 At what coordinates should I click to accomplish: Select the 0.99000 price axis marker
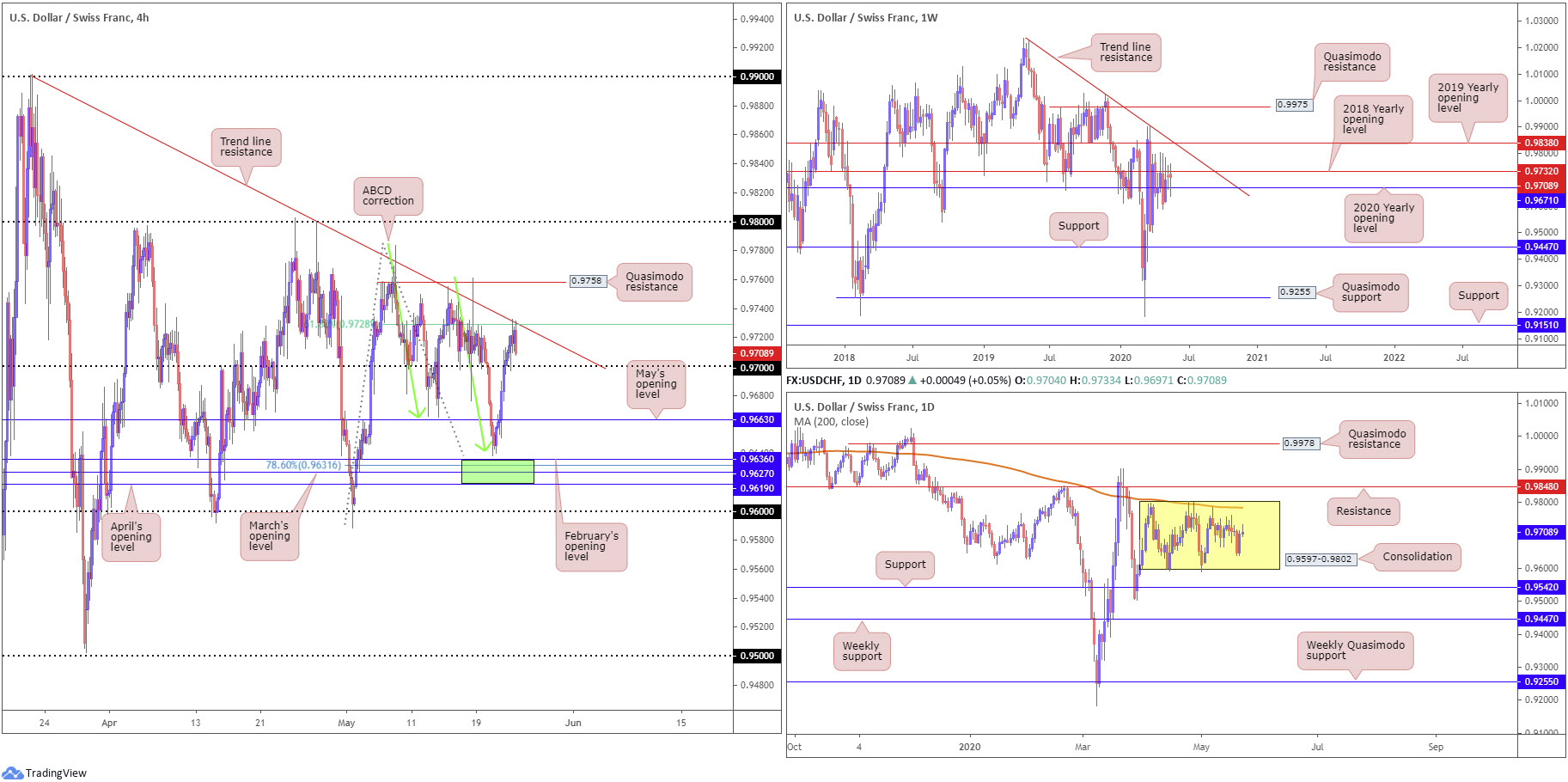(x=757, y=76)
